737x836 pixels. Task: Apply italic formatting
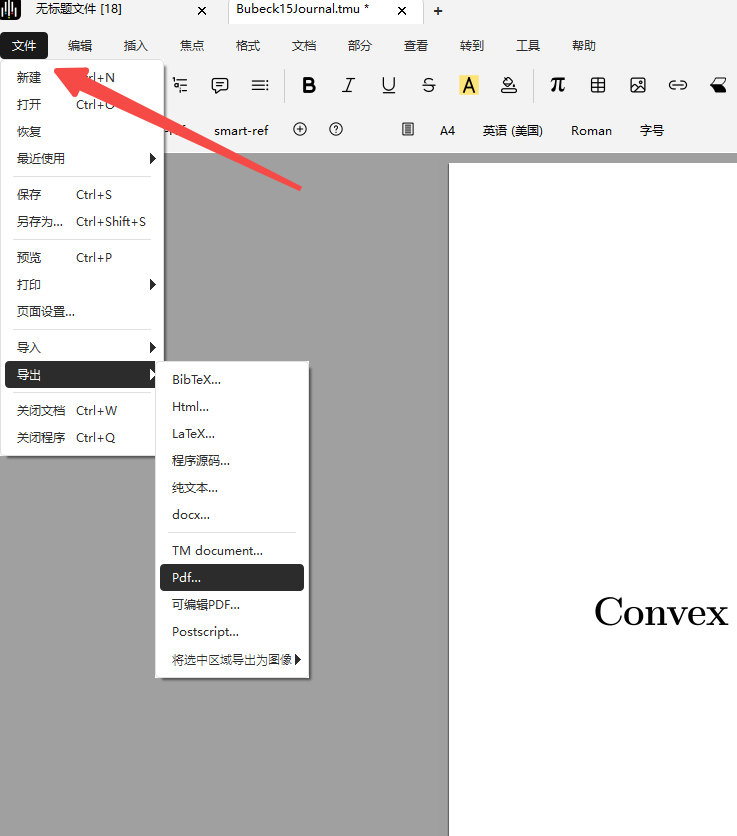click(348, 86)
